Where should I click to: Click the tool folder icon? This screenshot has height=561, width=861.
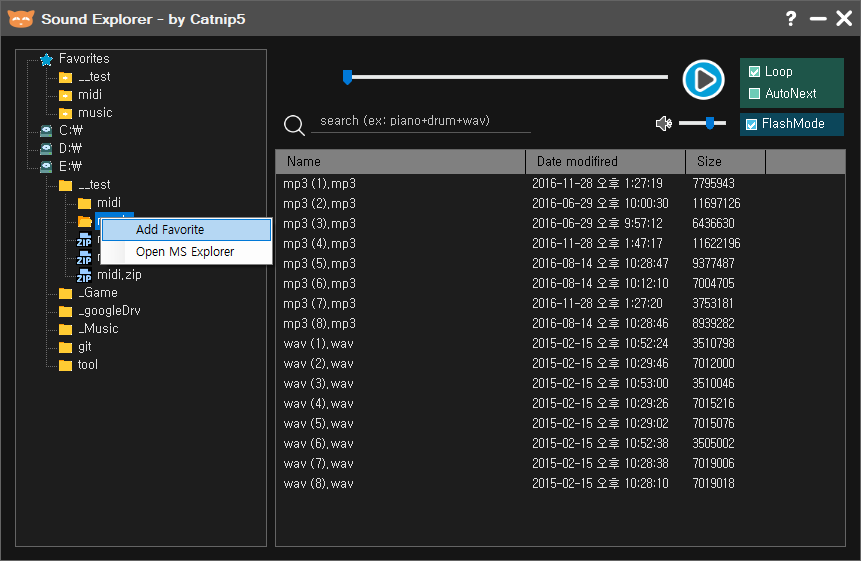pyautogui.click(x=65, y=366)
